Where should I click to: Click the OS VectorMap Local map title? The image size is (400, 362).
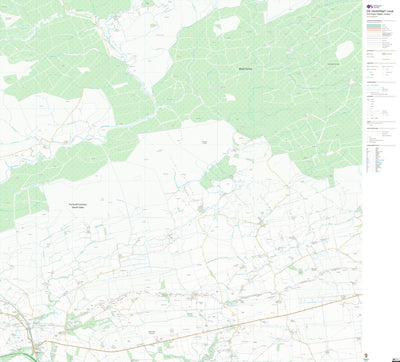(380, 11)
